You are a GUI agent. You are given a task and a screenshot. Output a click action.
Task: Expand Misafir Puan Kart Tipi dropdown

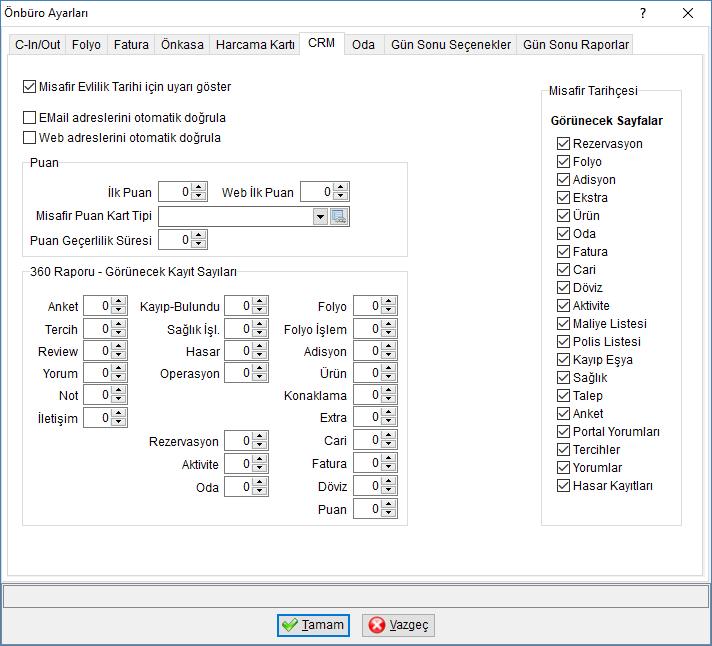(x=320, y=217)
